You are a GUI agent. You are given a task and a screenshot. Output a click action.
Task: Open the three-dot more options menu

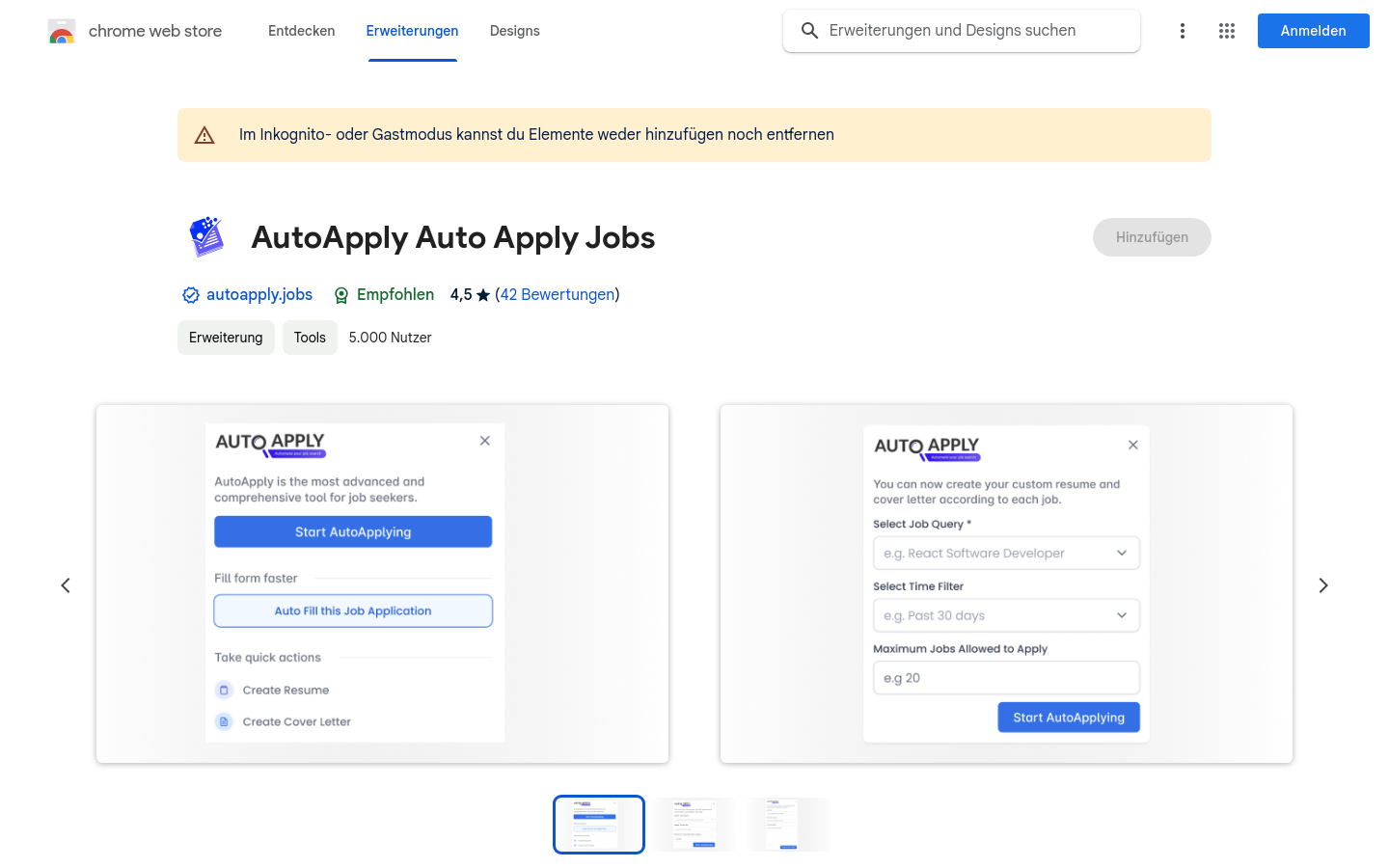pos(1183,31)
